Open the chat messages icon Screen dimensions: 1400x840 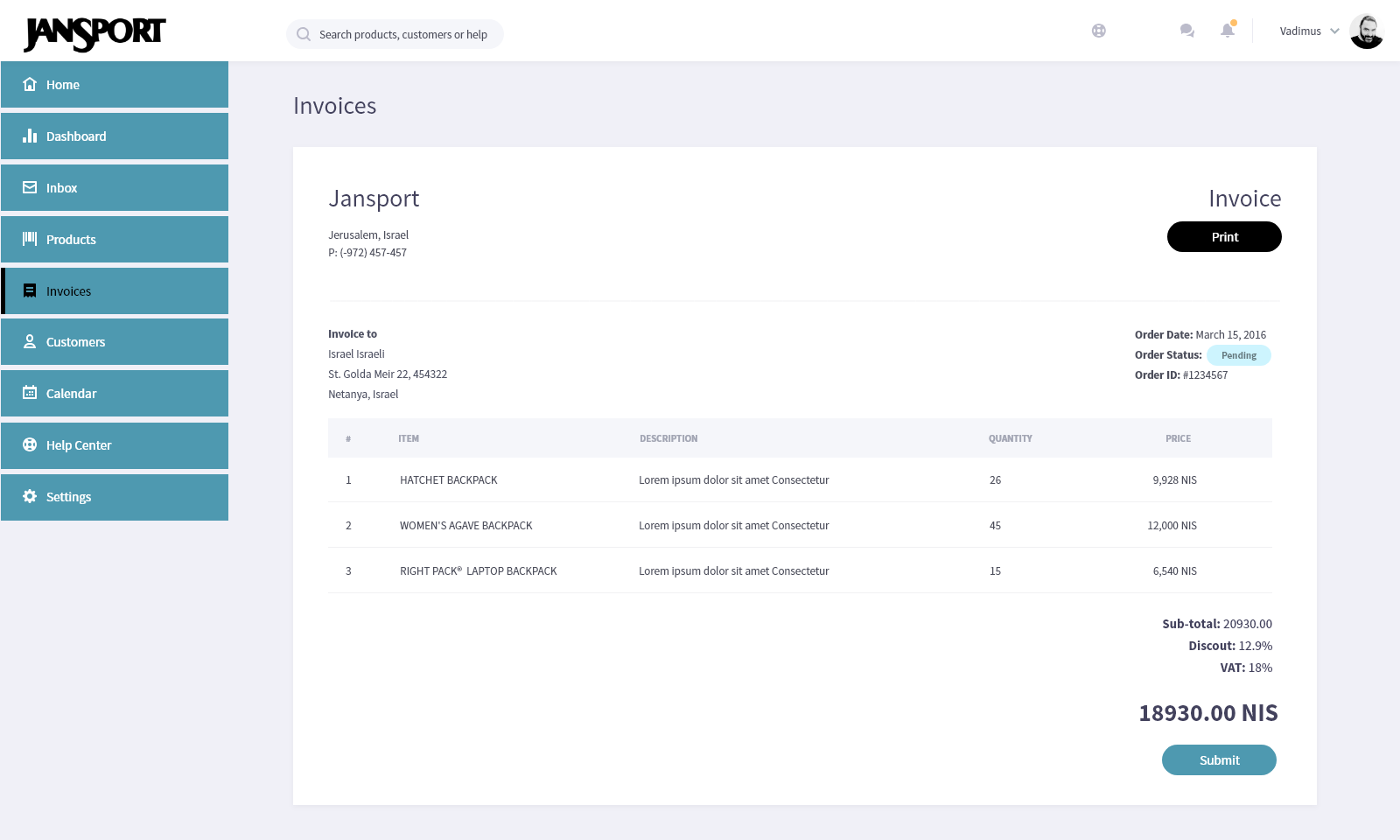1187,31
